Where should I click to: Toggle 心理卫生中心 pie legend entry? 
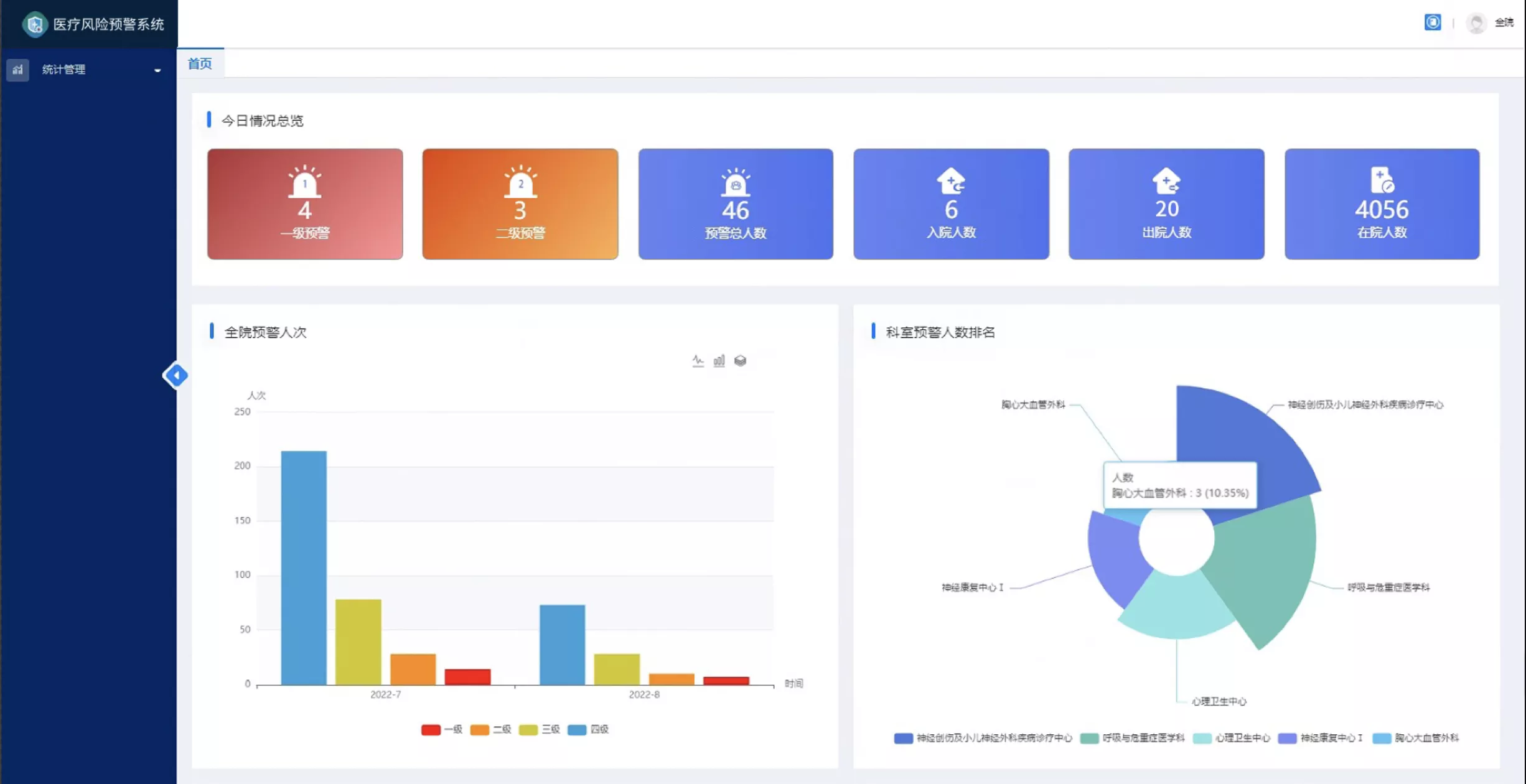pos(1231,738)
